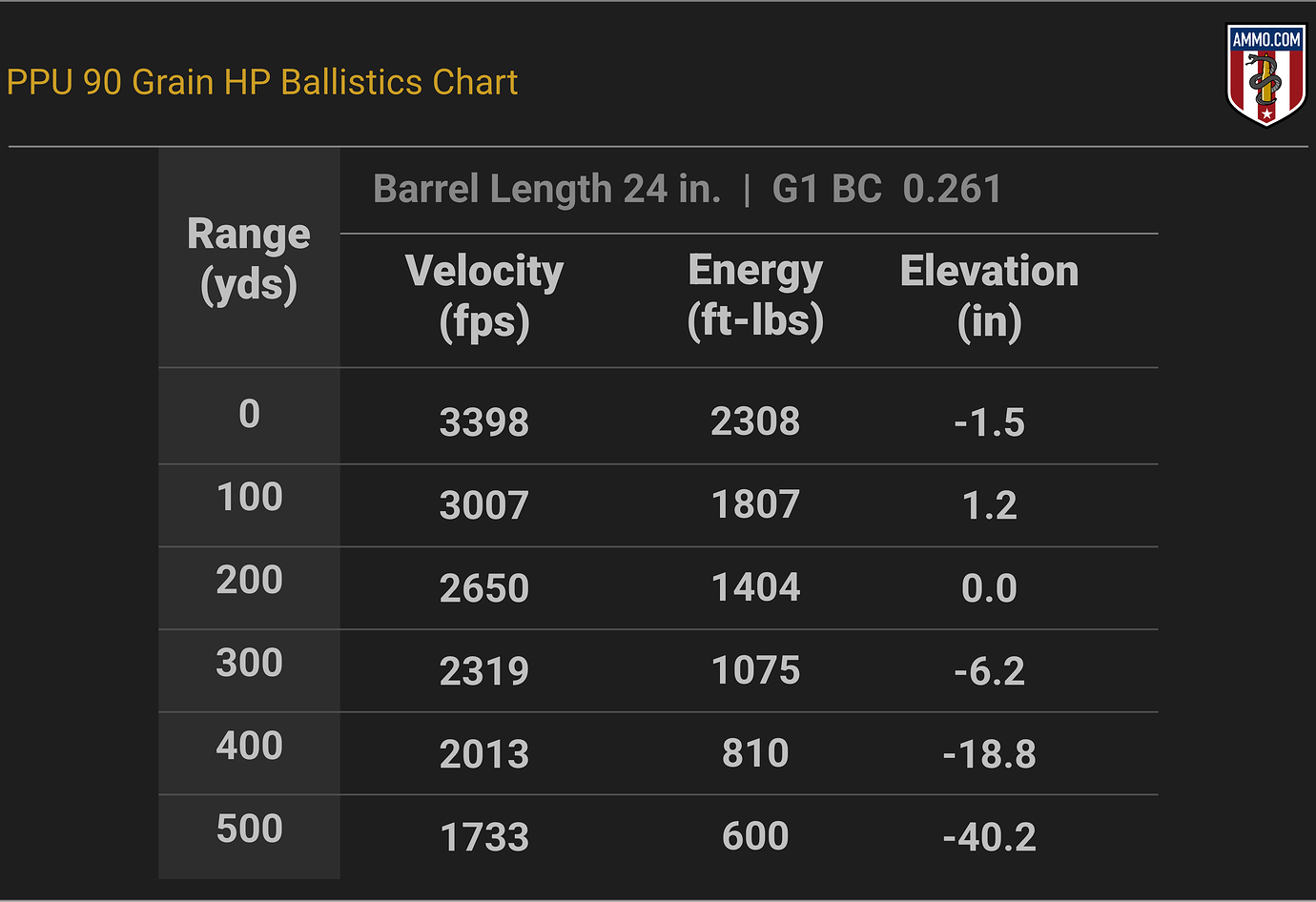
Task: Select the 500 yards range cell
Action: (249, 829)
